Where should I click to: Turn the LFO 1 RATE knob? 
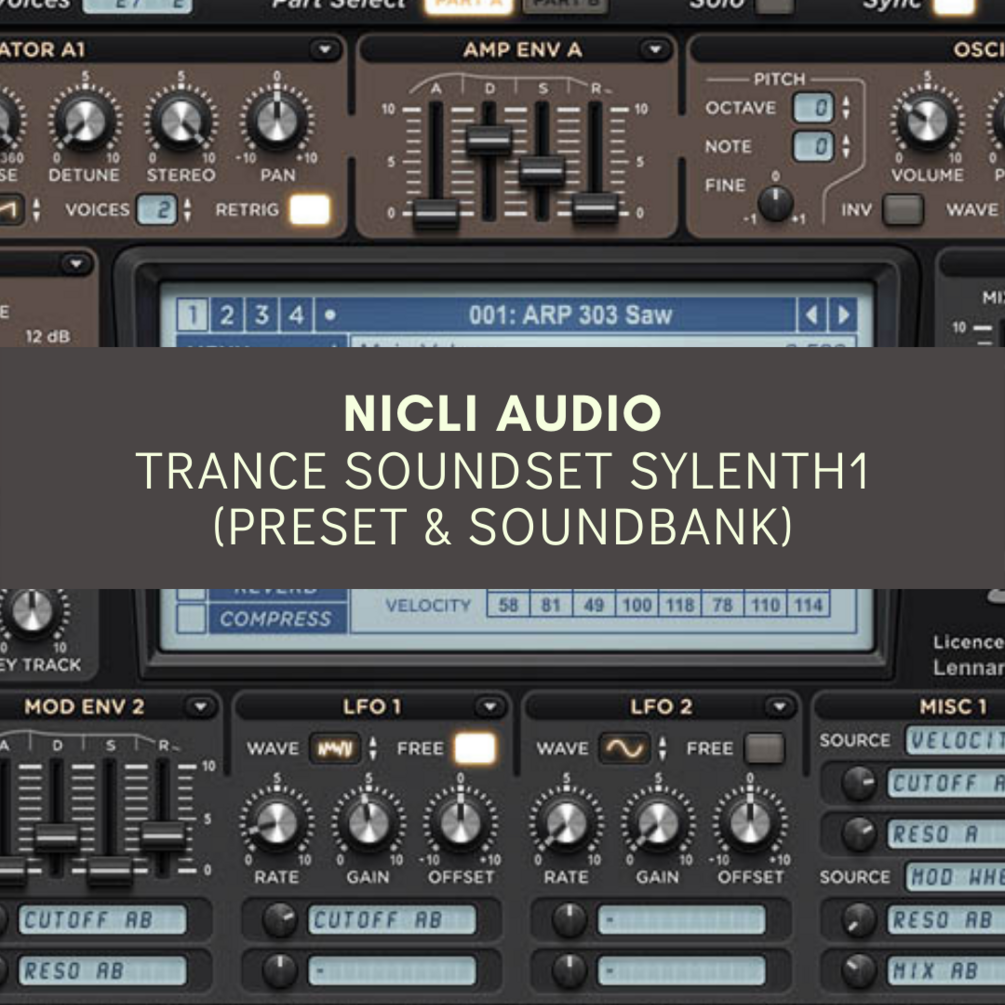(277, 823)
